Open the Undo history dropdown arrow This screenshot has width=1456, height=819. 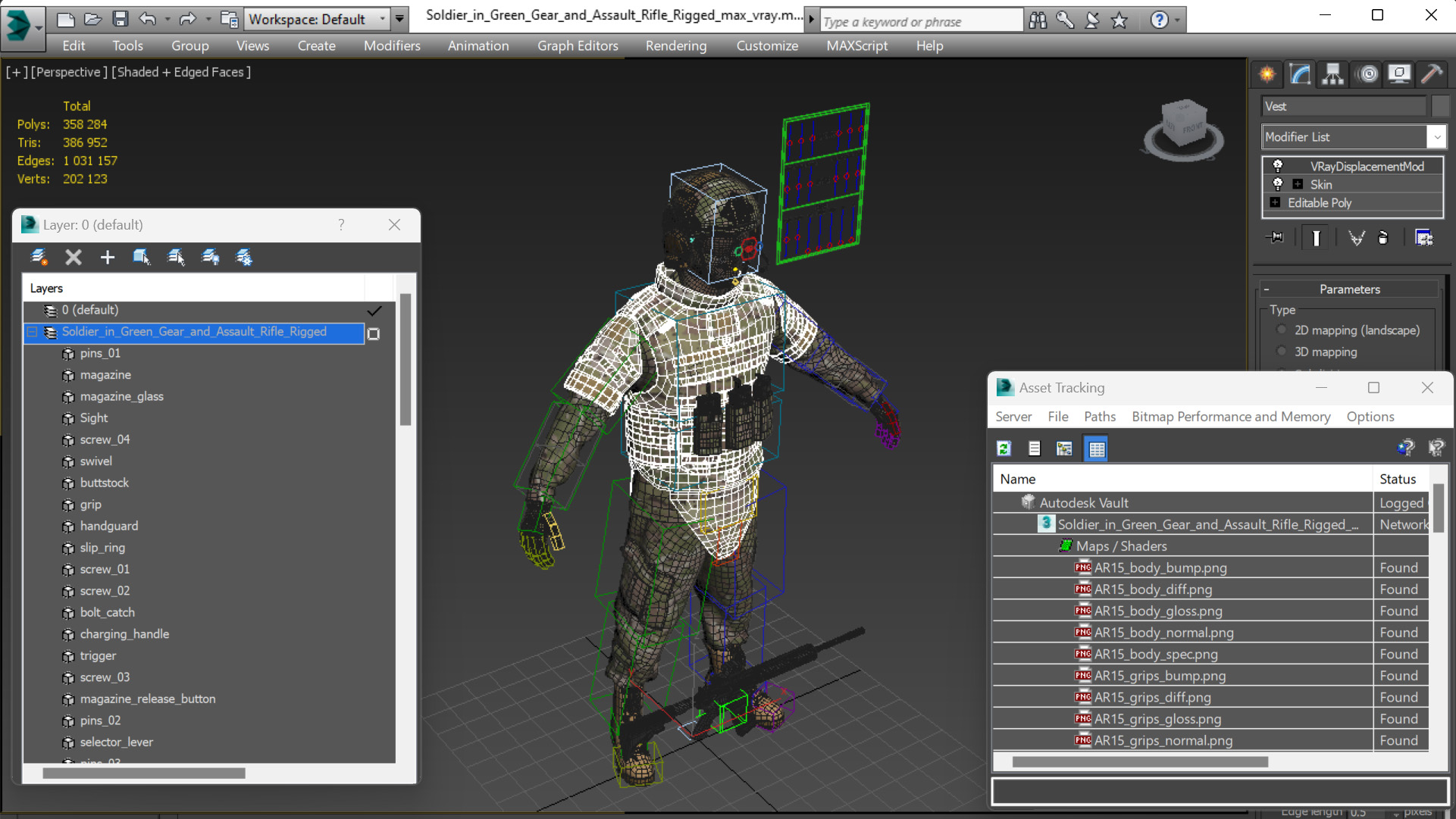tap(168, 19)
